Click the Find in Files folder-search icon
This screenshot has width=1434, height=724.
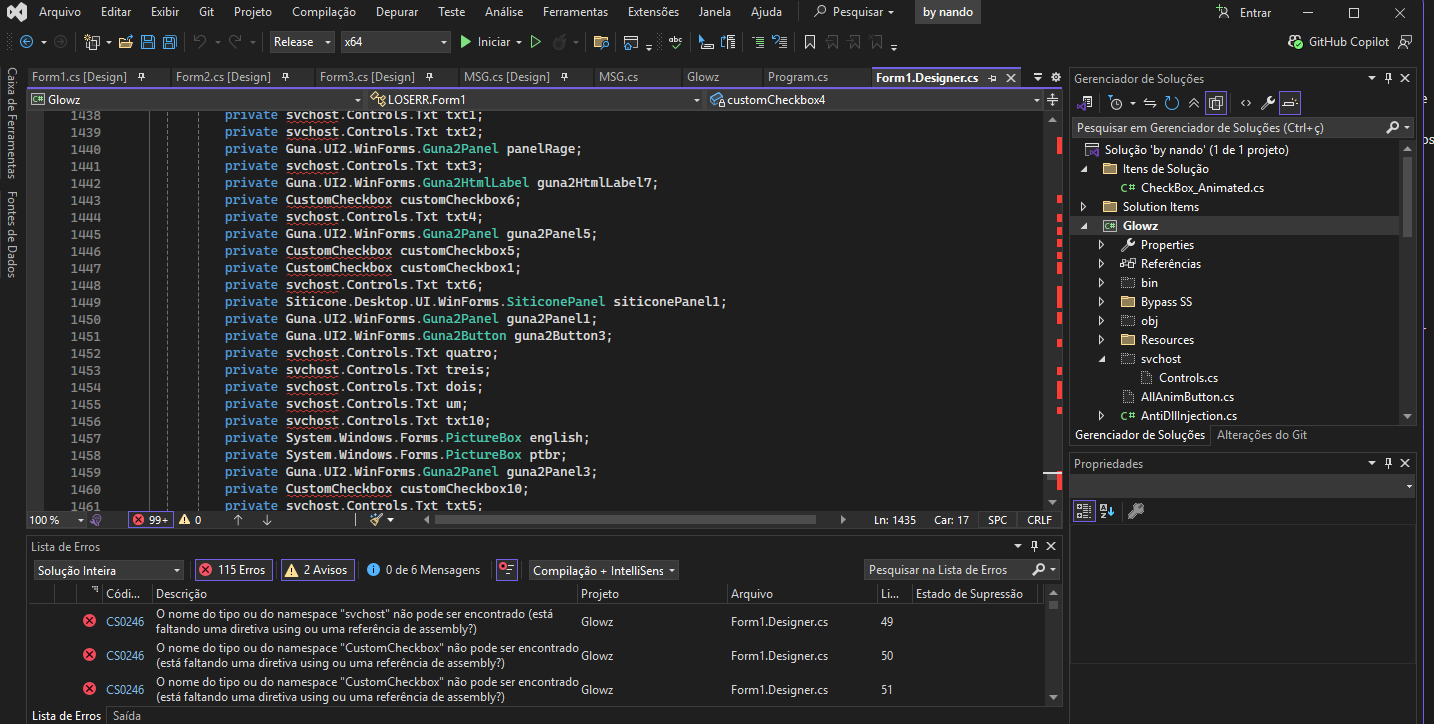click(x=601, y=42)
